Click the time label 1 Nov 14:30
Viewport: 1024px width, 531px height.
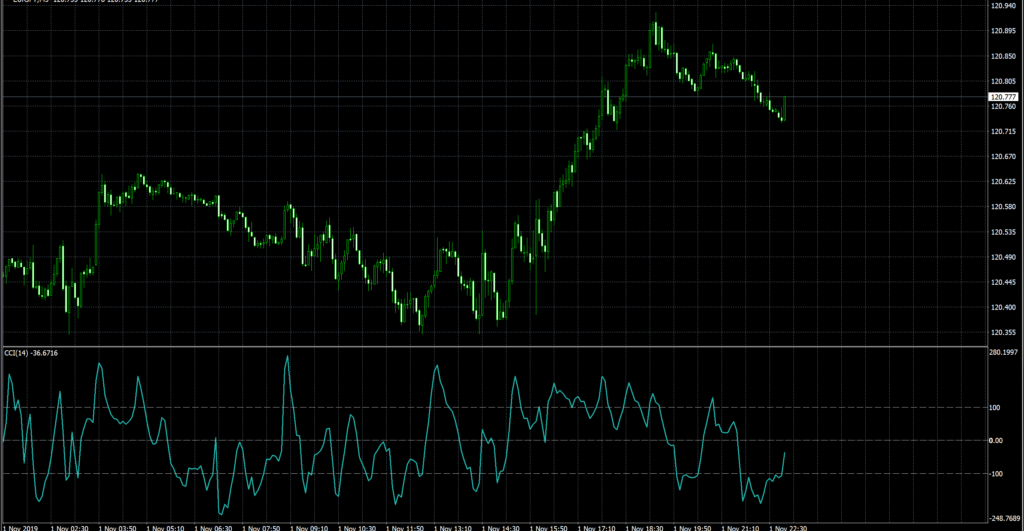point(501,528)
